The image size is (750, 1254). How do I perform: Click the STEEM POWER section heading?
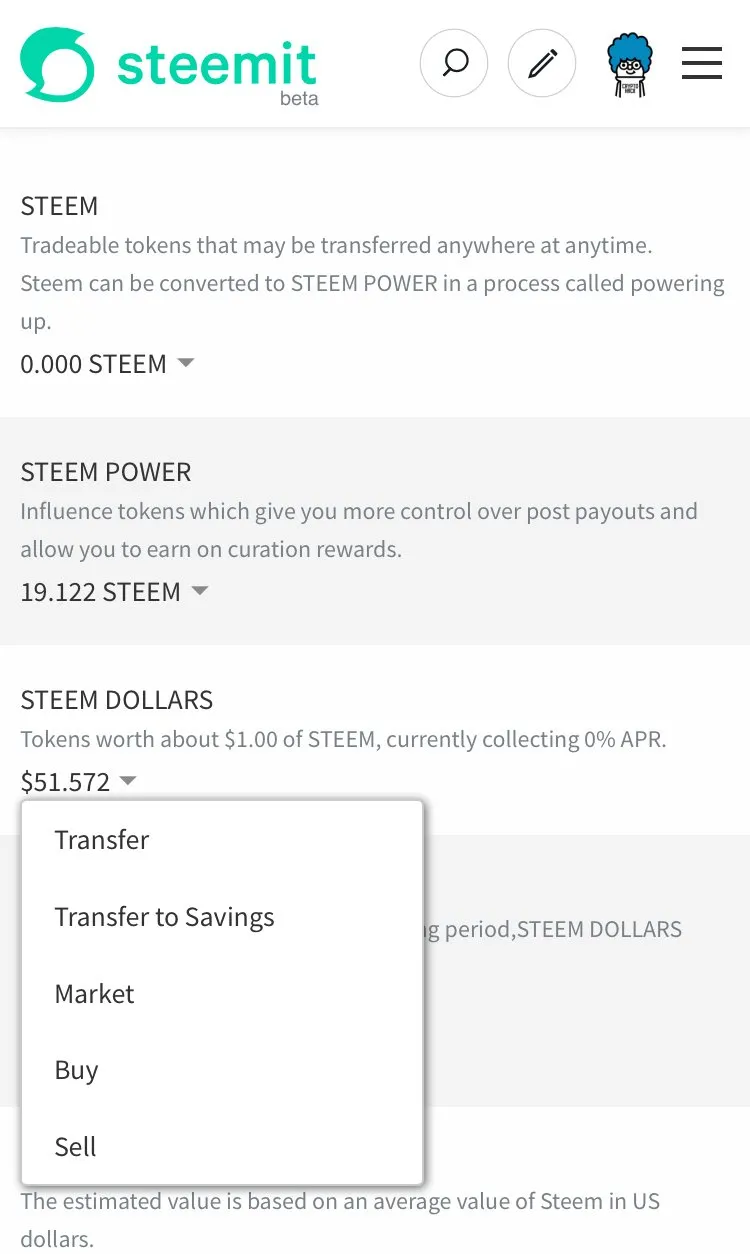click(106, 472)
